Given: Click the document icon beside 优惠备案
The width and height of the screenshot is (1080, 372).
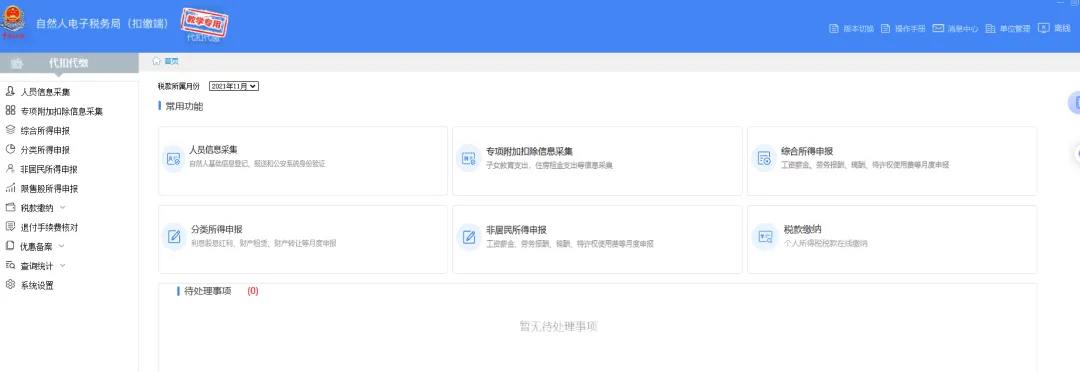Looking at the screenshot, I should pyautogui.click(x=10, y=246).
